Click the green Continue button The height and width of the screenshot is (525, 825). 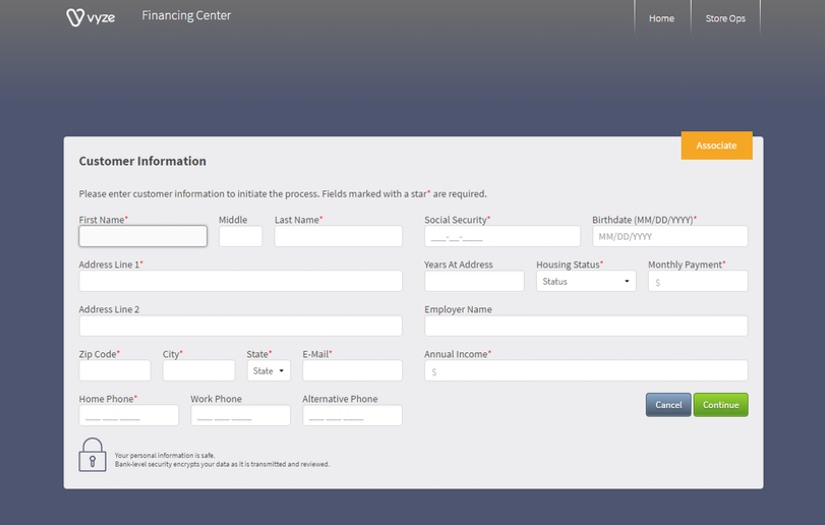coord(721,405)
